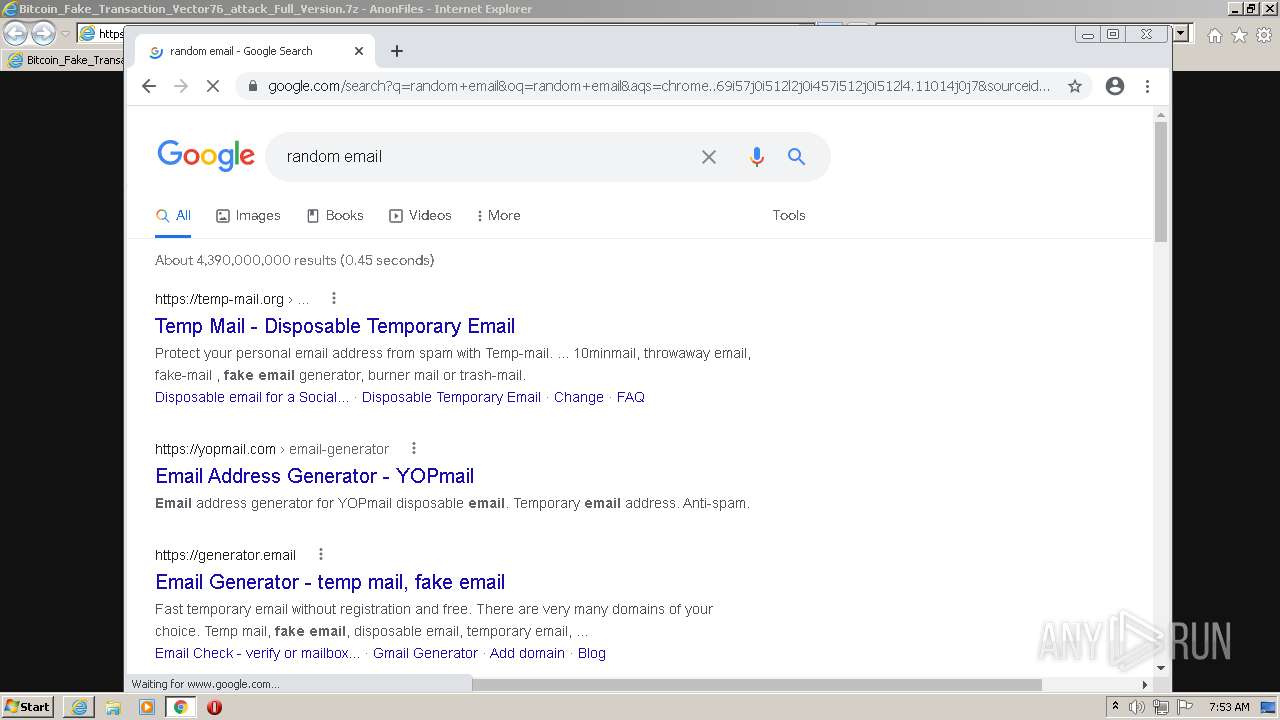Click the scrollbar up arrow

tap(1161, 114)
